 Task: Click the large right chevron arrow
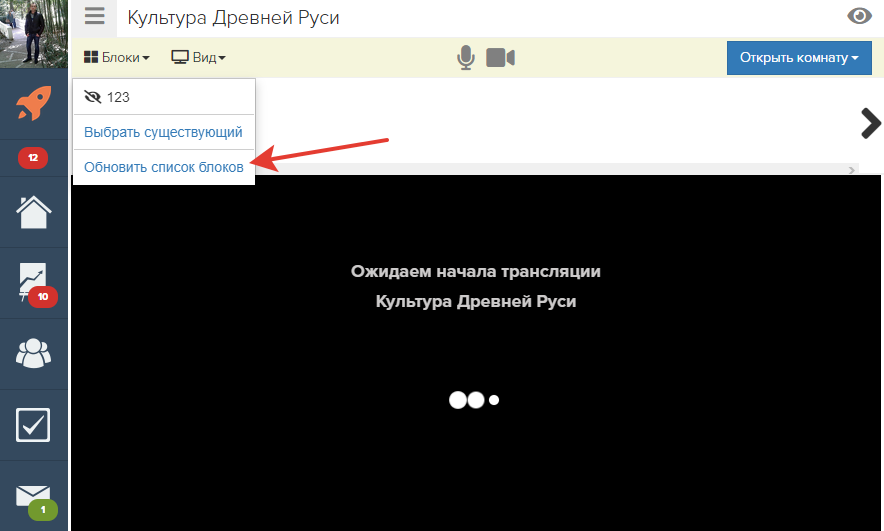870,123
